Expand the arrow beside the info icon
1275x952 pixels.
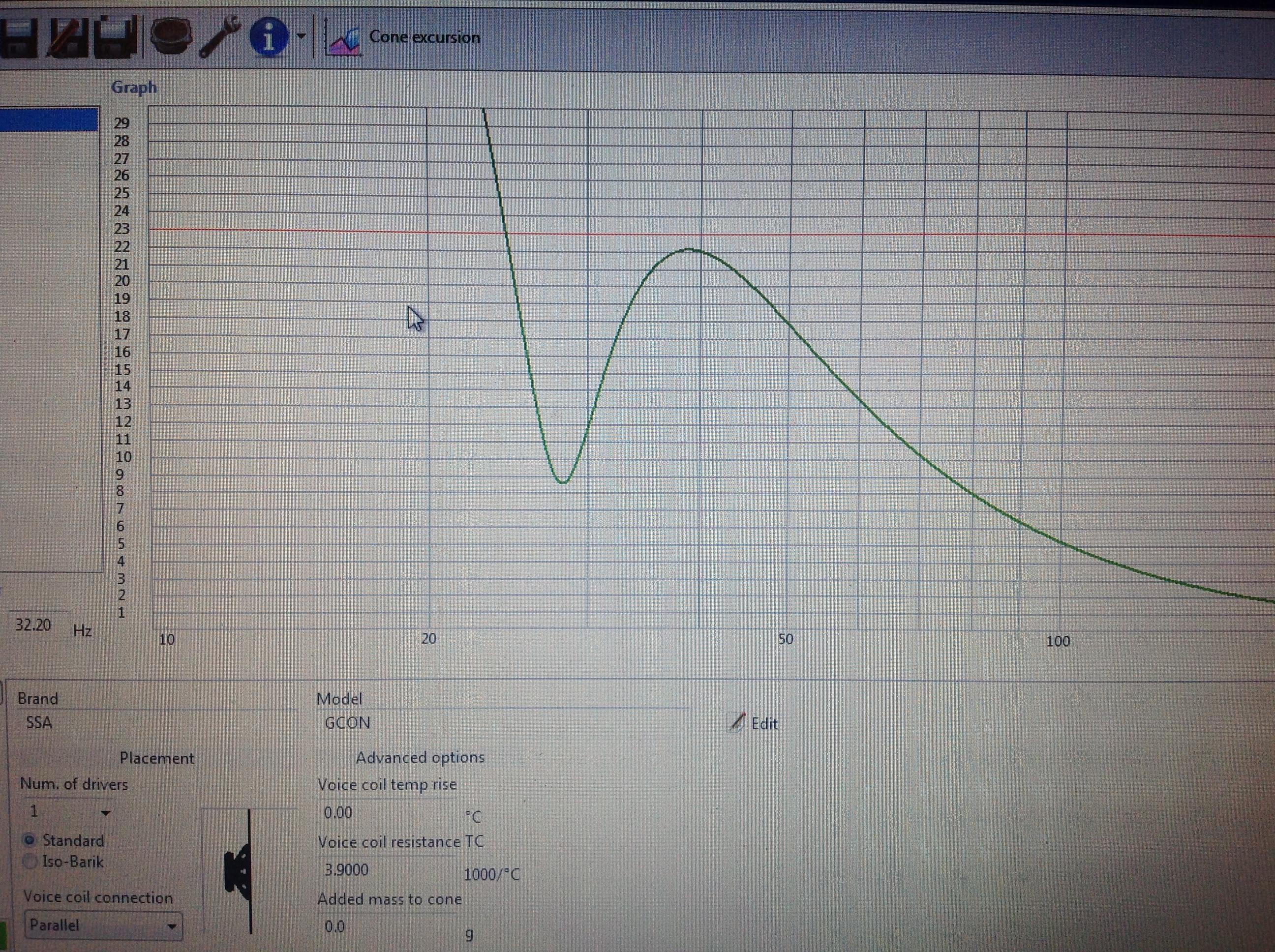click(301, 36)
